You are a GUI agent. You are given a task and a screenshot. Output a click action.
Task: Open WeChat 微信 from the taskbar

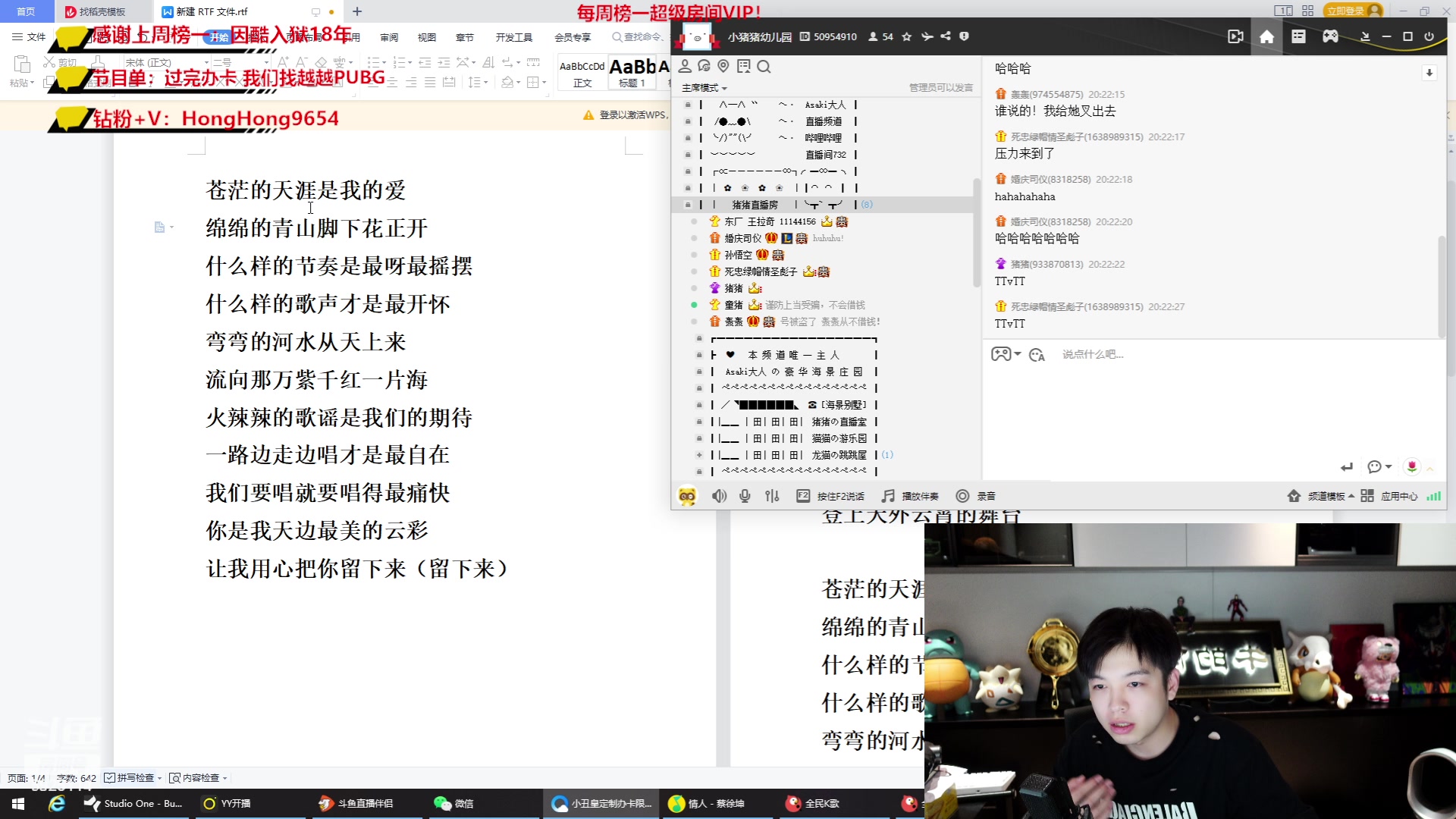pos(454,804)
